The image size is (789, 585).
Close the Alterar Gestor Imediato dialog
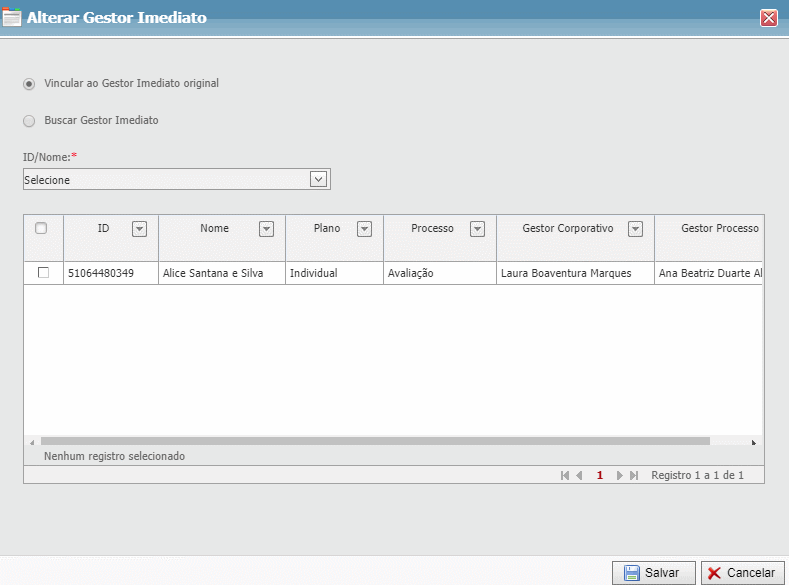coord(769,17)
